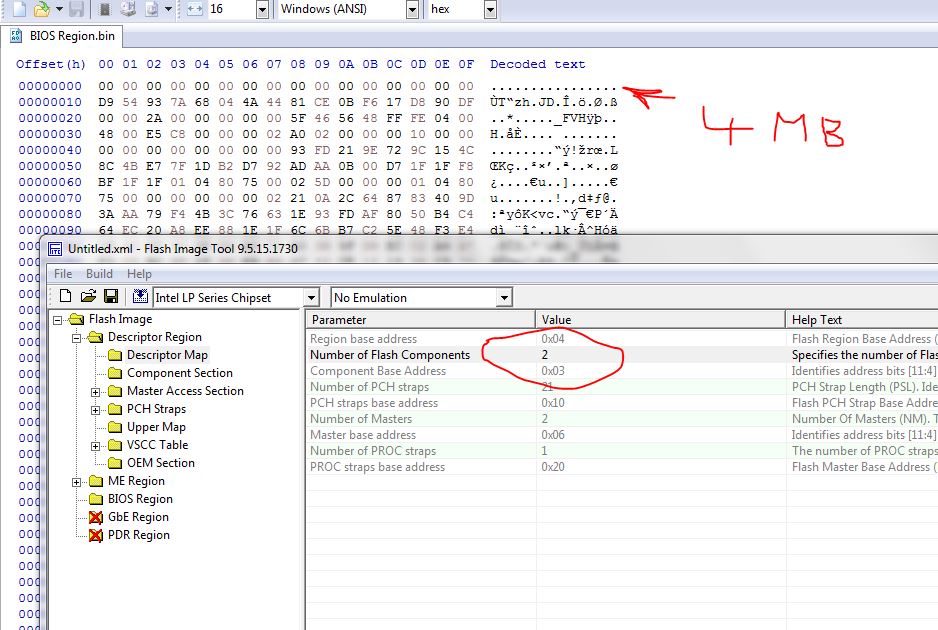Open File menu in Flash Image Tool

[63, 273]
